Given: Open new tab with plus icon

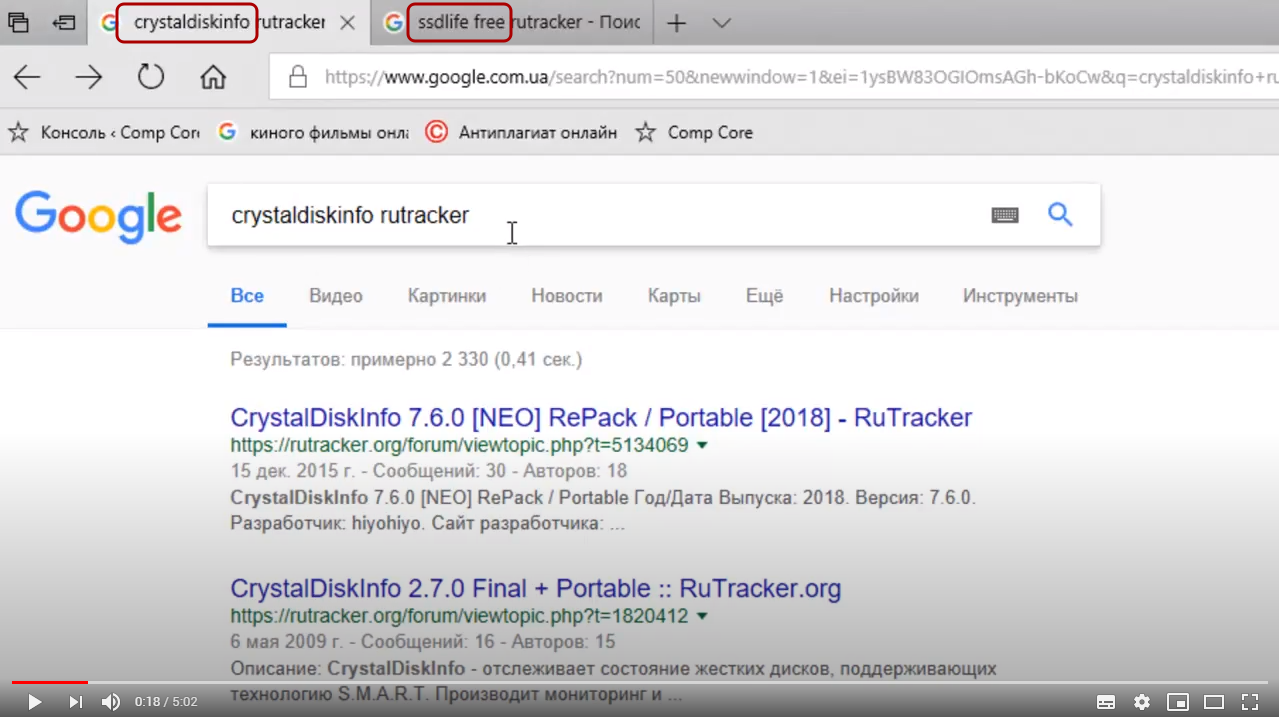Looking at the screenshot, I should pyautogui.click(x=677, y=23).
